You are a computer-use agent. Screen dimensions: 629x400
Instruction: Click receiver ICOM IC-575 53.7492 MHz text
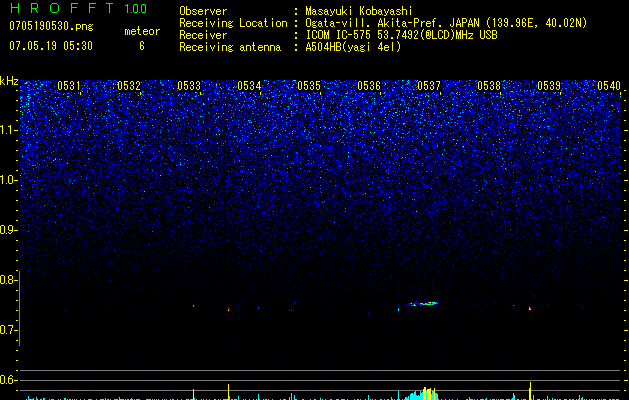pyautogui.click(x=401, y=35)
